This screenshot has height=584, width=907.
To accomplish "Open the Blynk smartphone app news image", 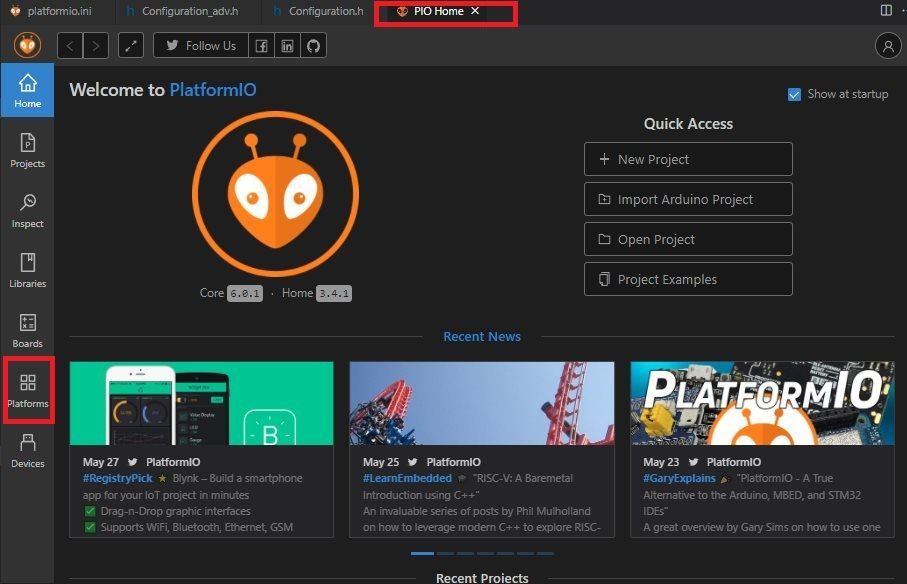I will 201,404.
